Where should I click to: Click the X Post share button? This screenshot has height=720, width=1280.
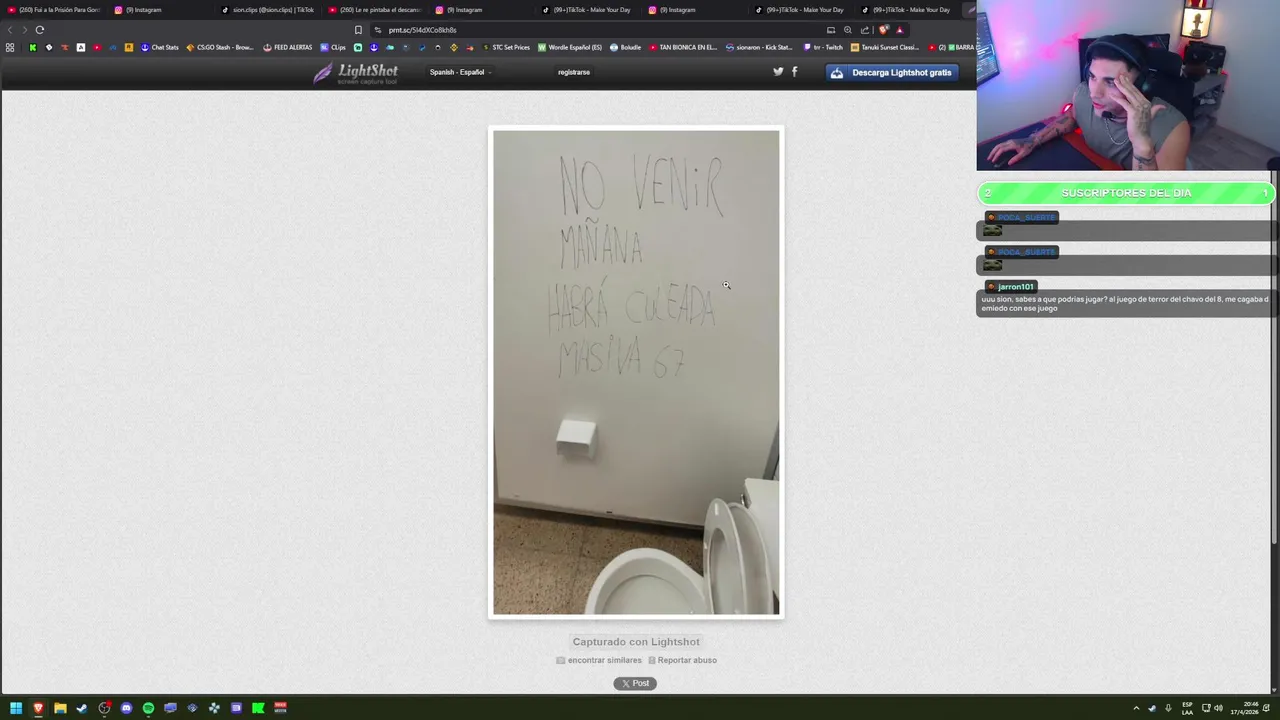coord(635,683)
